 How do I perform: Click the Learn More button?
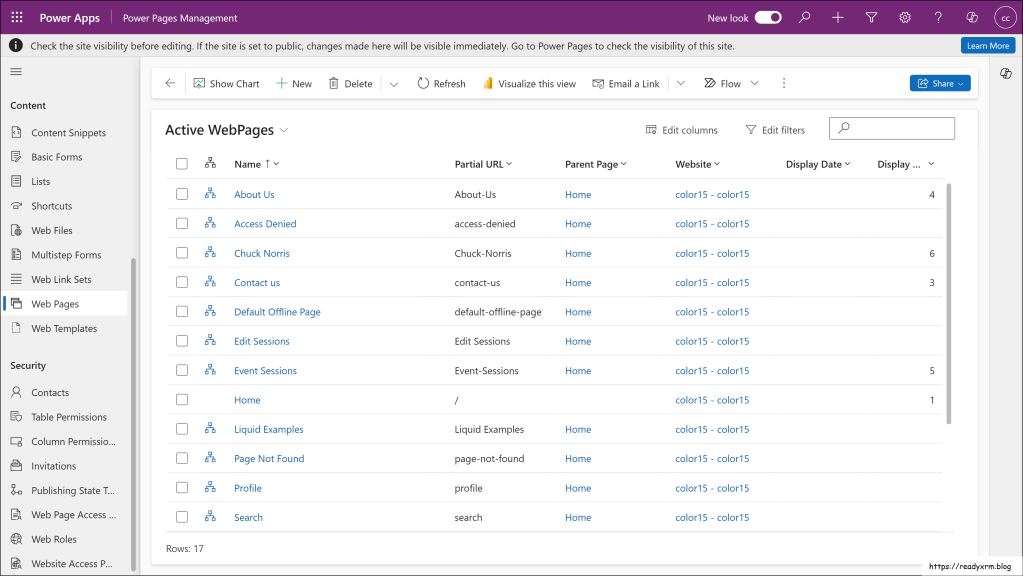pos(987,46)
